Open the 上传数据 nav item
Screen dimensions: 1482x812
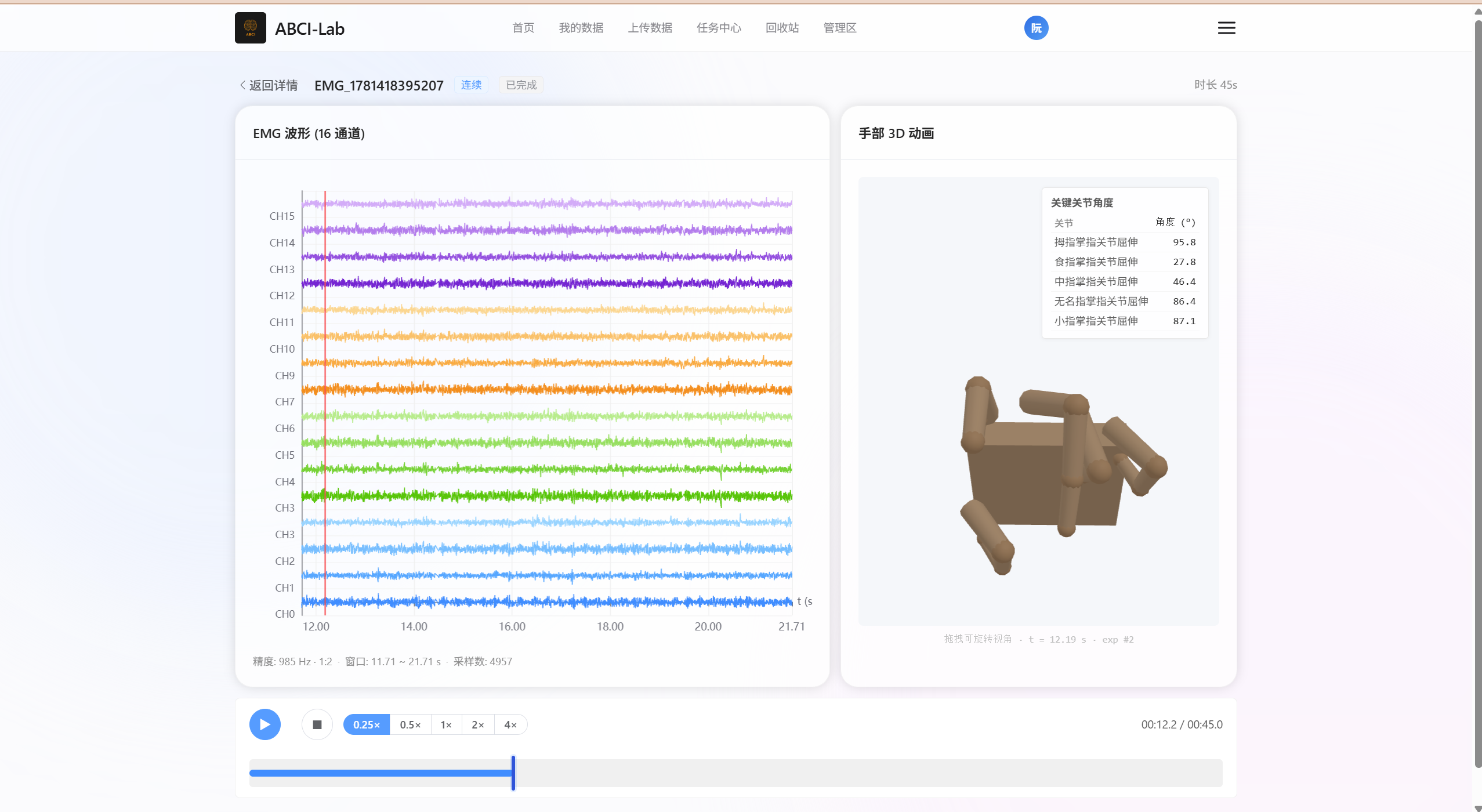(x=650, y=28)
